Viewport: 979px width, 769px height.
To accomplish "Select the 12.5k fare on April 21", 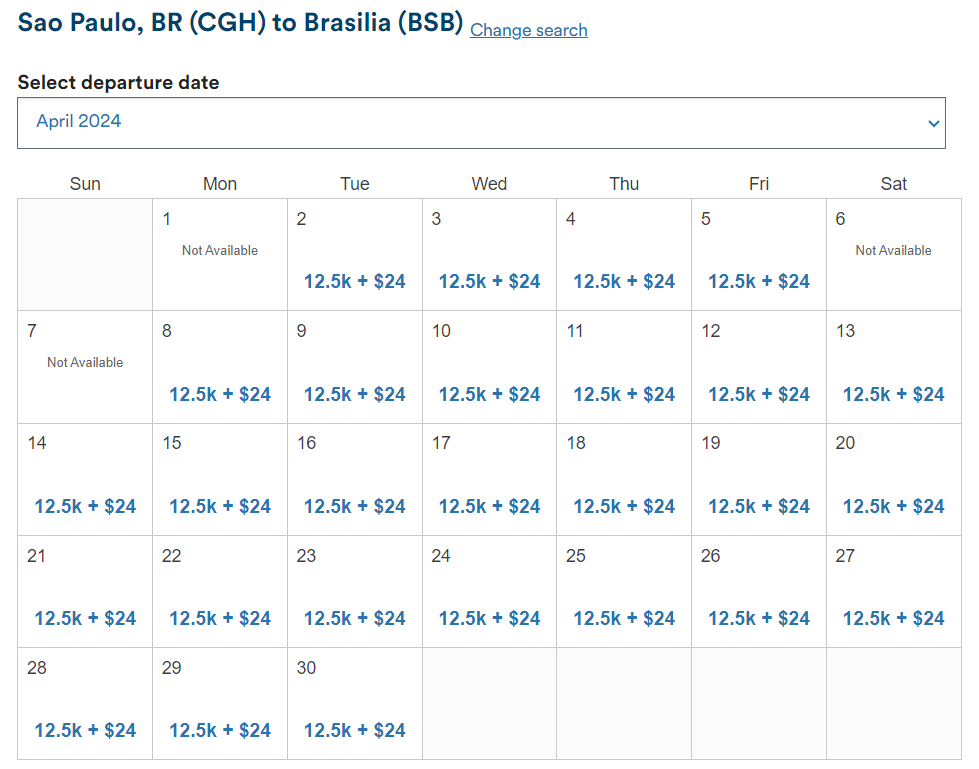I will pyautogui.click(x=84, y=617).
